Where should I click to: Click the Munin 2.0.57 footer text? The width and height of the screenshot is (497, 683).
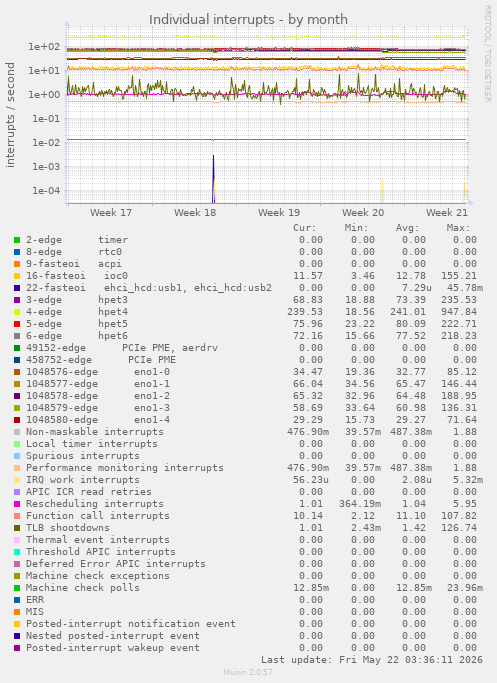click(x=248, y=672)
